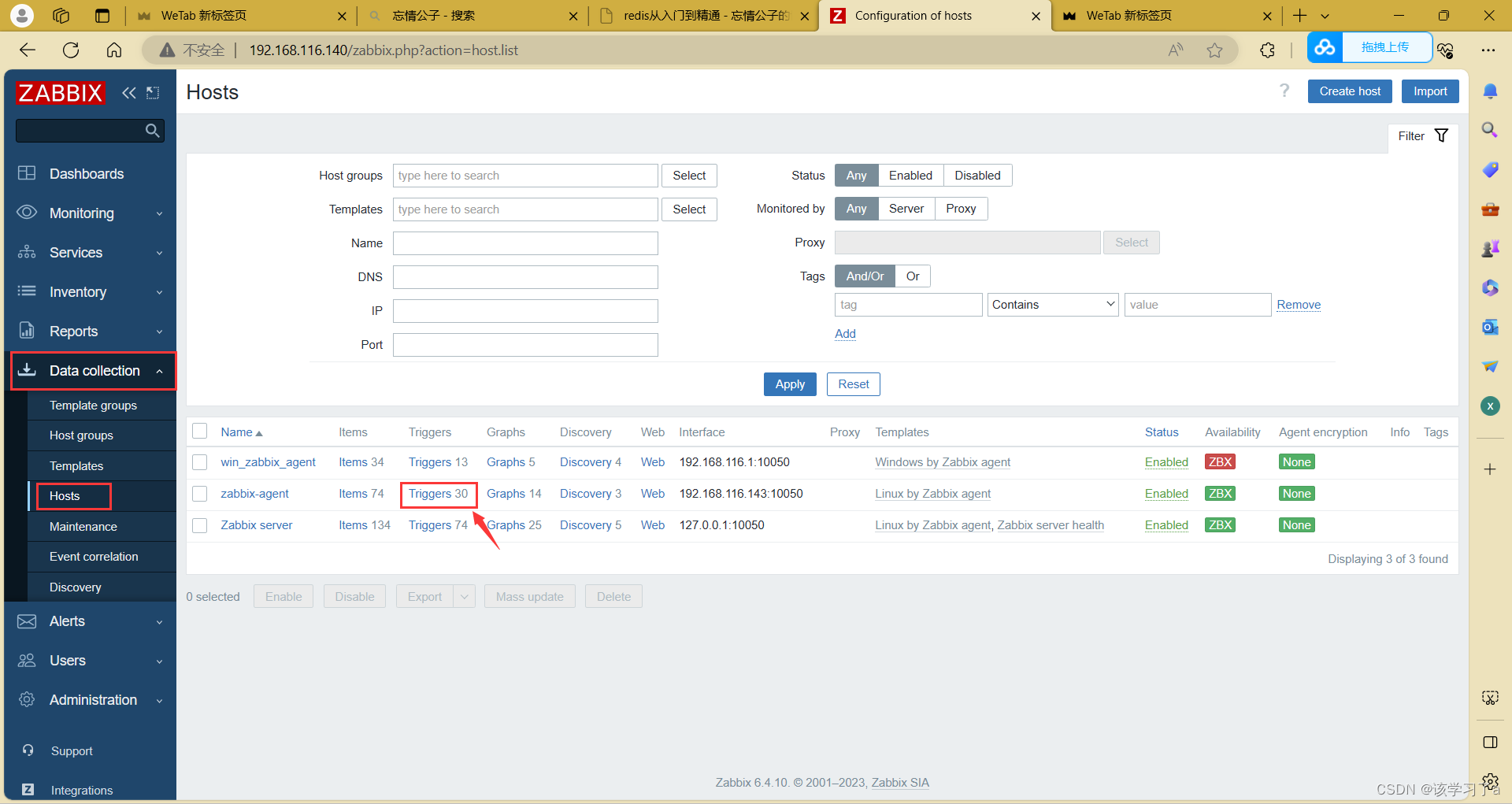Click the cloud upload extension button
The height and width of the screenshot is (804, 1512).
pyautogui.click(x=1369, y=47)
